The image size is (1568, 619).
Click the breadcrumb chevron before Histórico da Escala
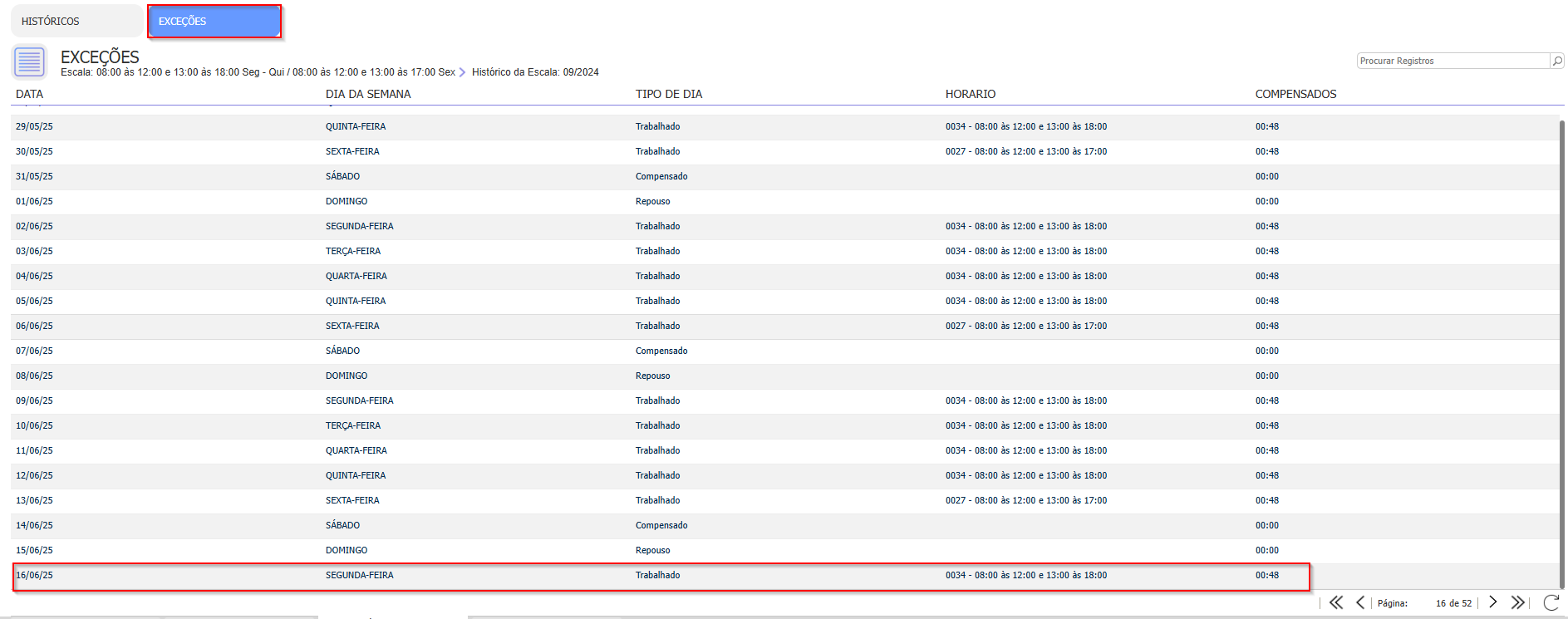pos(463,72)
